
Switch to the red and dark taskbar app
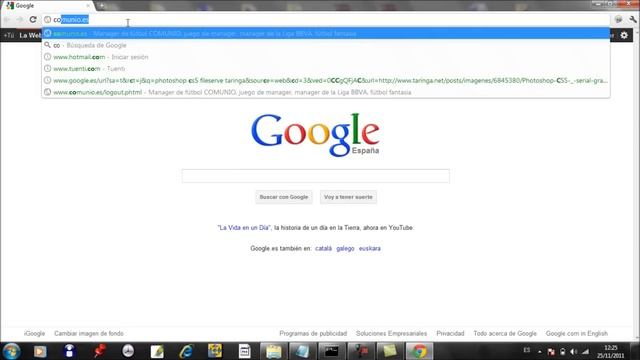361,351
